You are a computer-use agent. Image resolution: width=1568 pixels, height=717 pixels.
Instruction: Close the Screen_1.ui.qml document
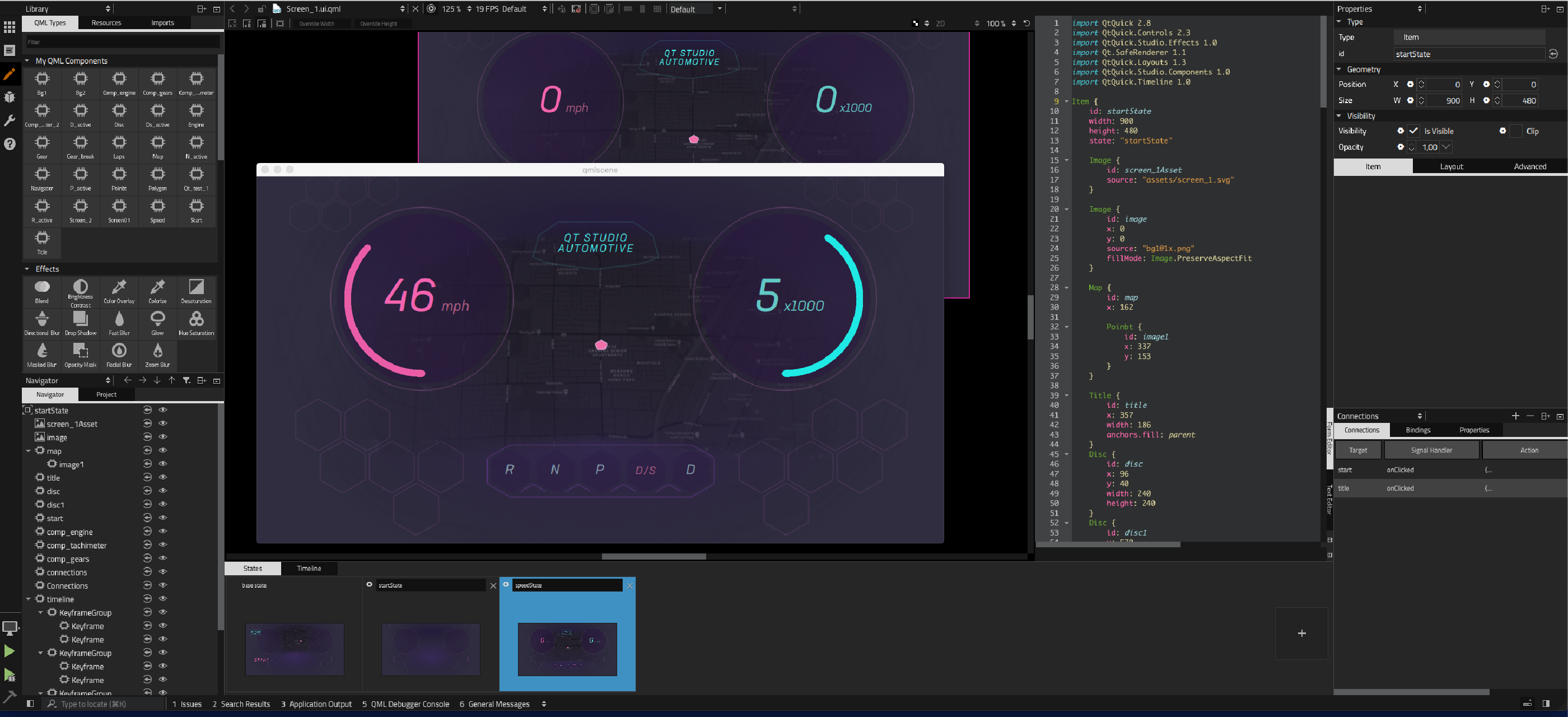pos(416,8)
